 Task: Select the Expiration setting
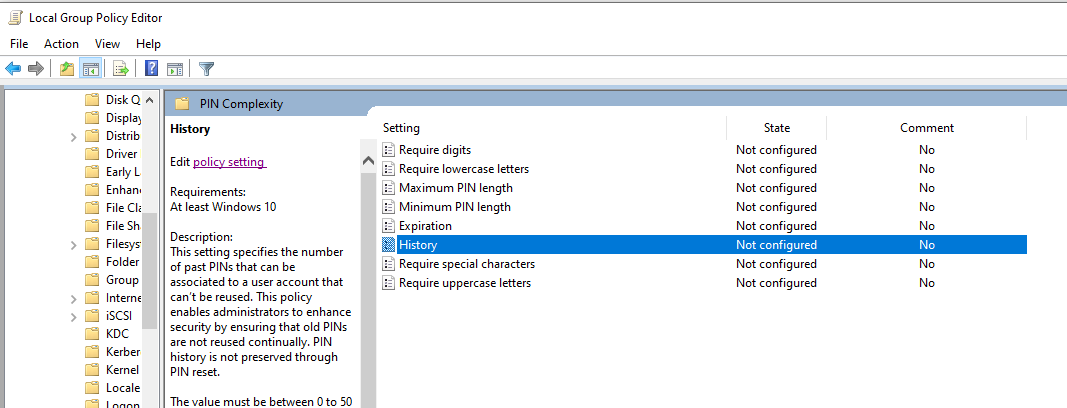pos(425,226)
